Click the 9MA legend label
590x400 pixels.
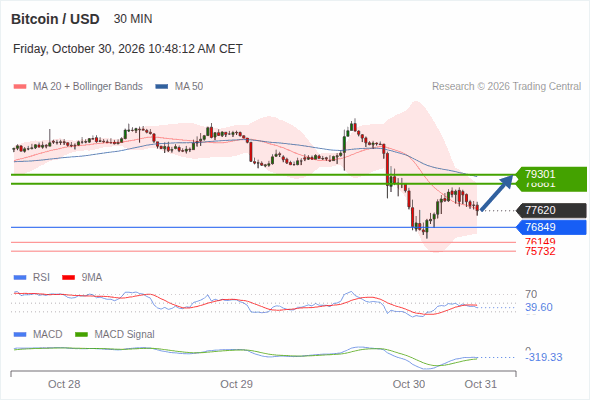92,278
